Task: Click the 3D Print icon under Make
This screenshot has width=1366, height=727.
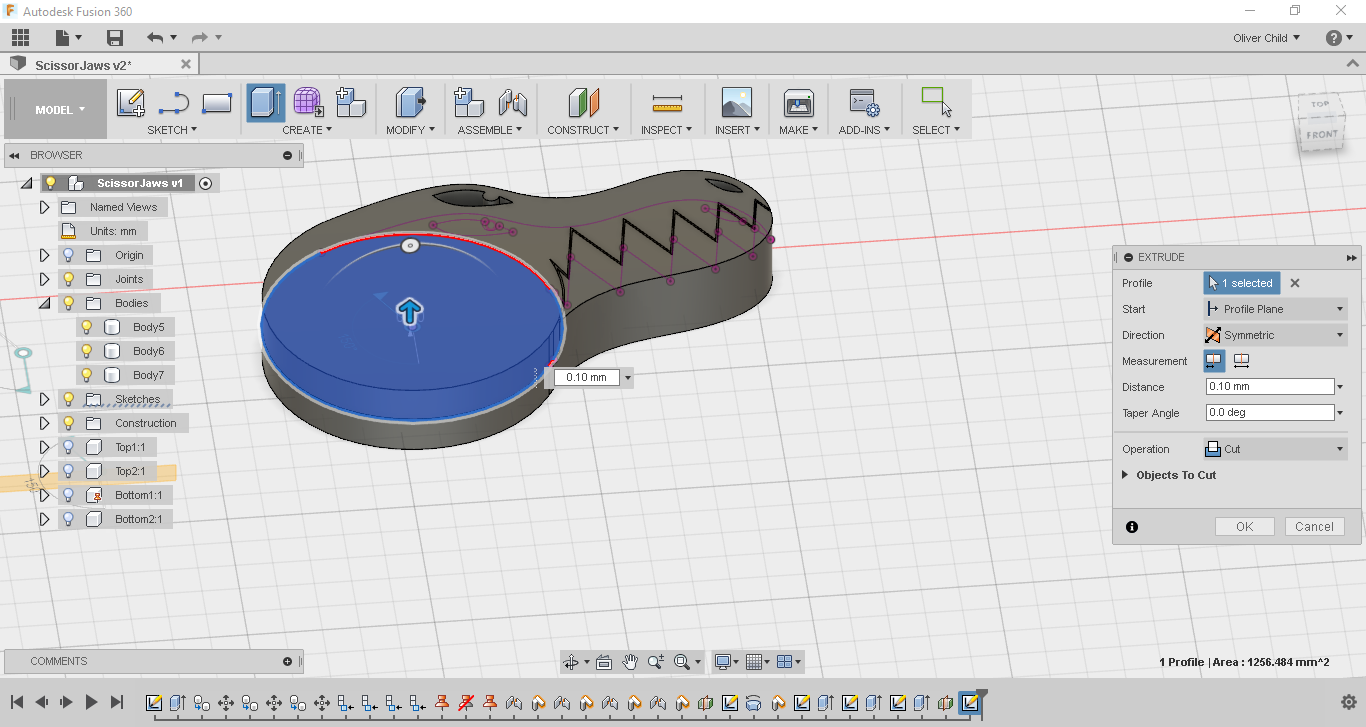Action: tap(798, 103)
